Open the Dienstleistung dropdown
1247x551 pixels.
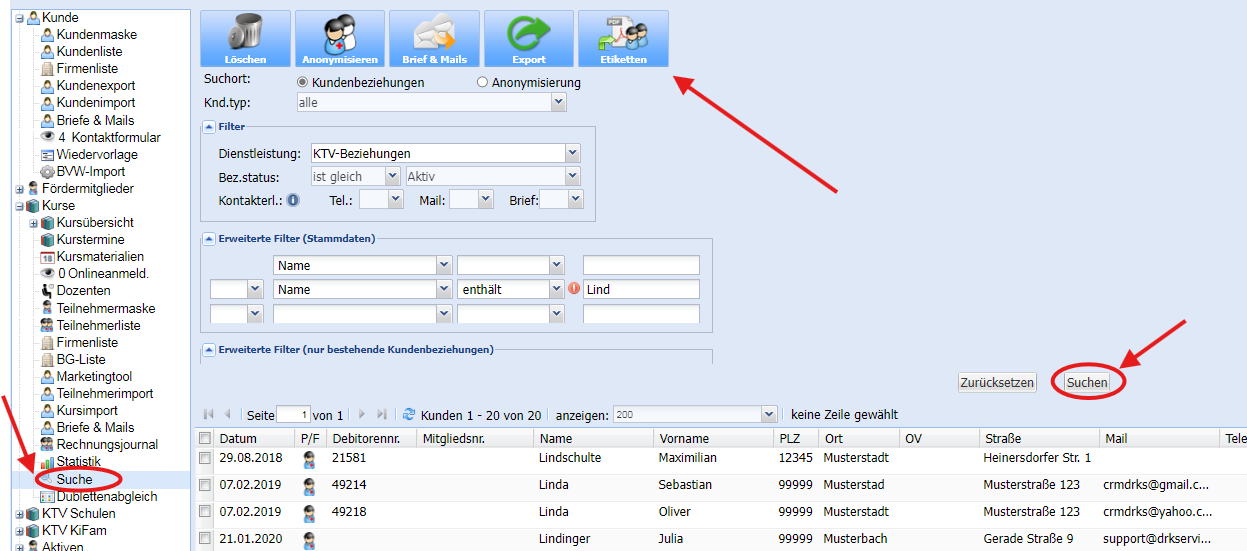tap(572, 153)
